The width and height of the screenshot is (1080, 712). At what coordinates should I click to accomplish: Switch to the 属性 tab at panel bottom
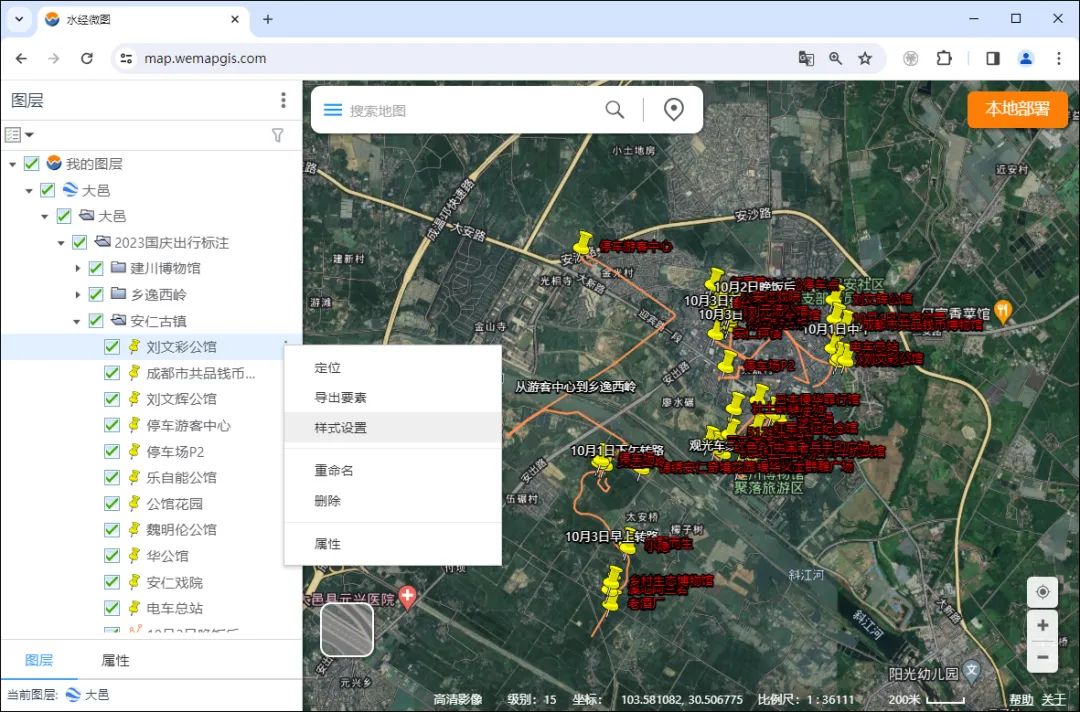[115, 660]
